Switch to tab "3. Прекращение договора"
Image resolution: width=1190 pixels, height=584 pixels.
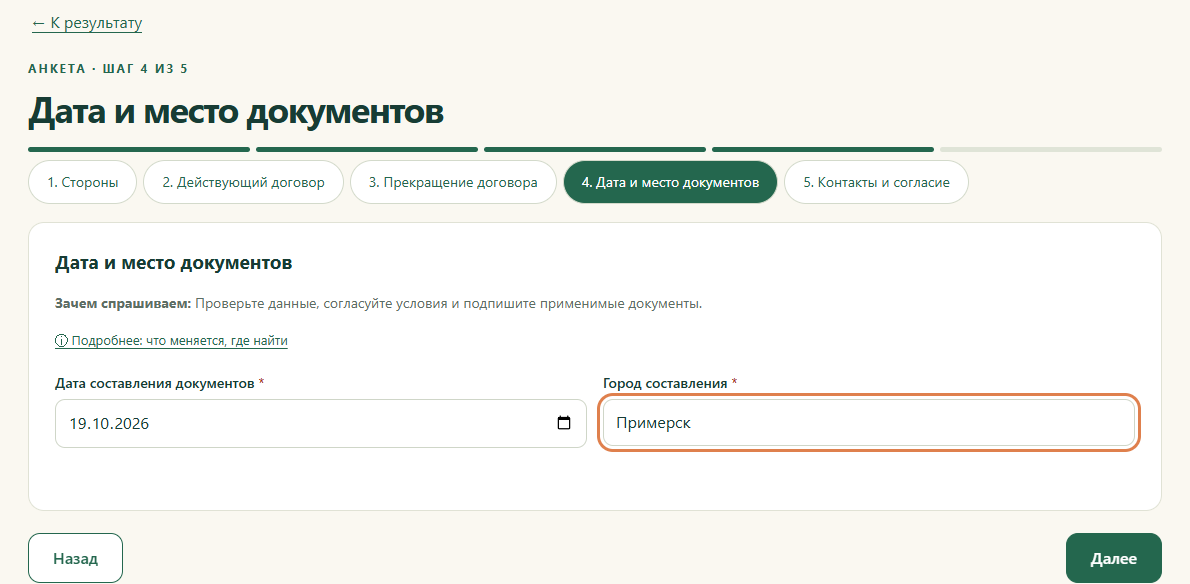click(453, 182)
